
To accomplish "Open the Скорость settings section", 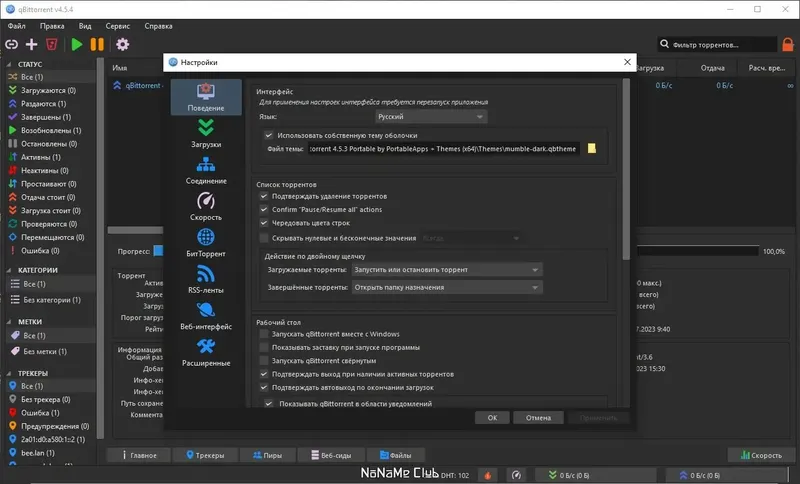I will pos(206,207).
